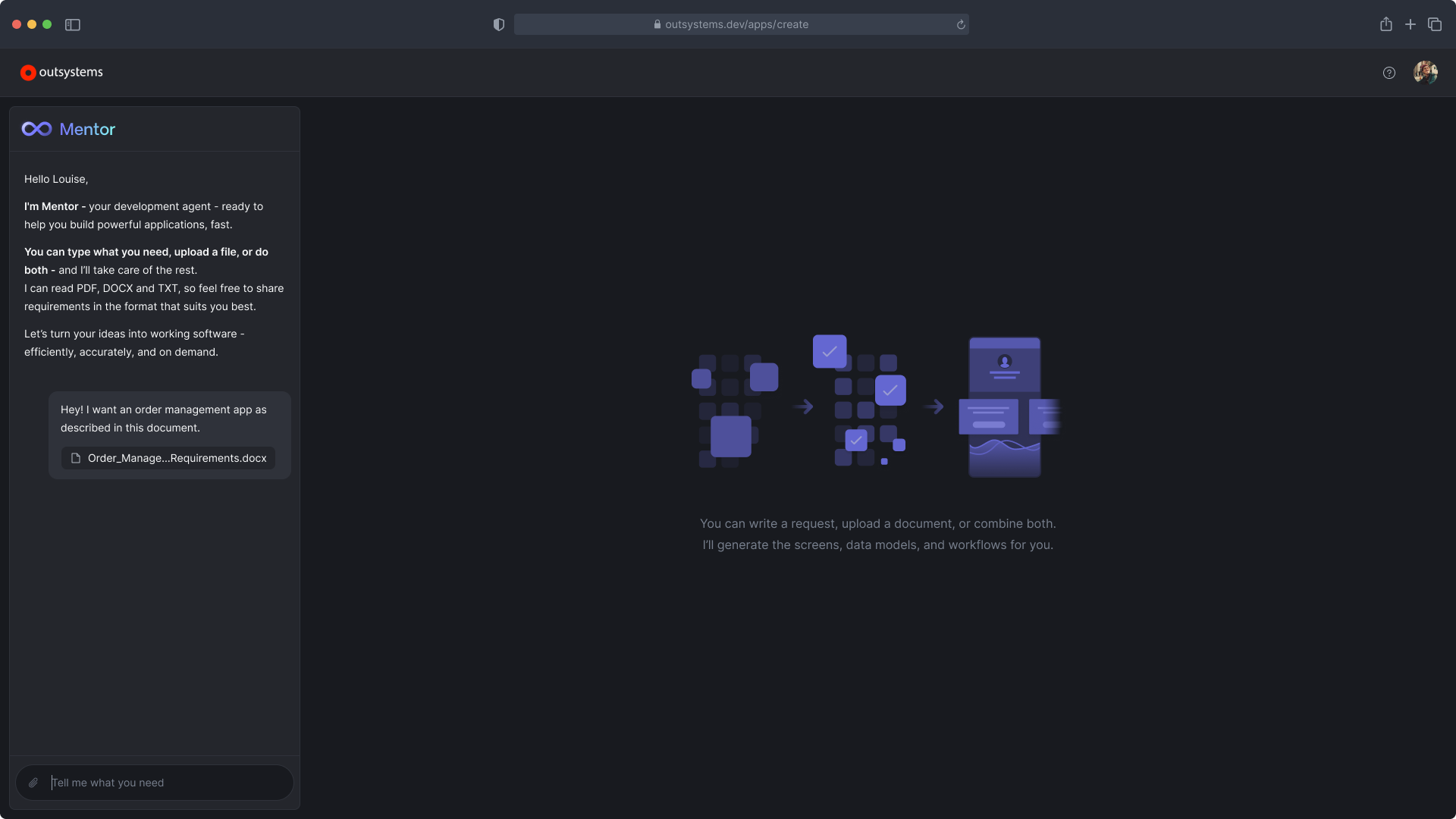Click the Mentor infinity logo icon
Image resolution: width=1456 pixels, height=819 pixels.
[x=36, y=129]
